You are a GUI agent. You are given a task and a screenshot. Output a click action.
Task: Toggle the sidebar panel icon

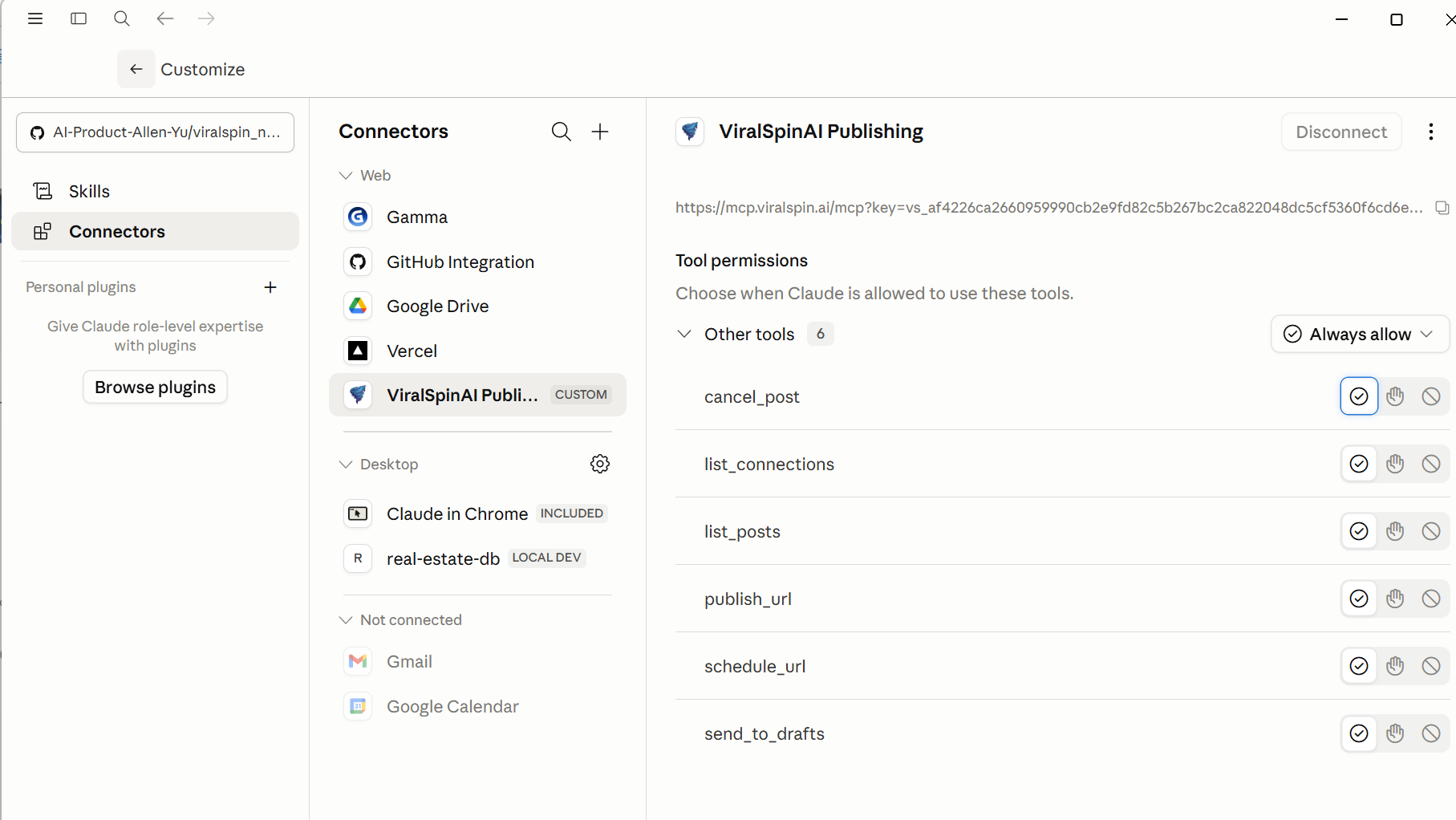point(79,18)
